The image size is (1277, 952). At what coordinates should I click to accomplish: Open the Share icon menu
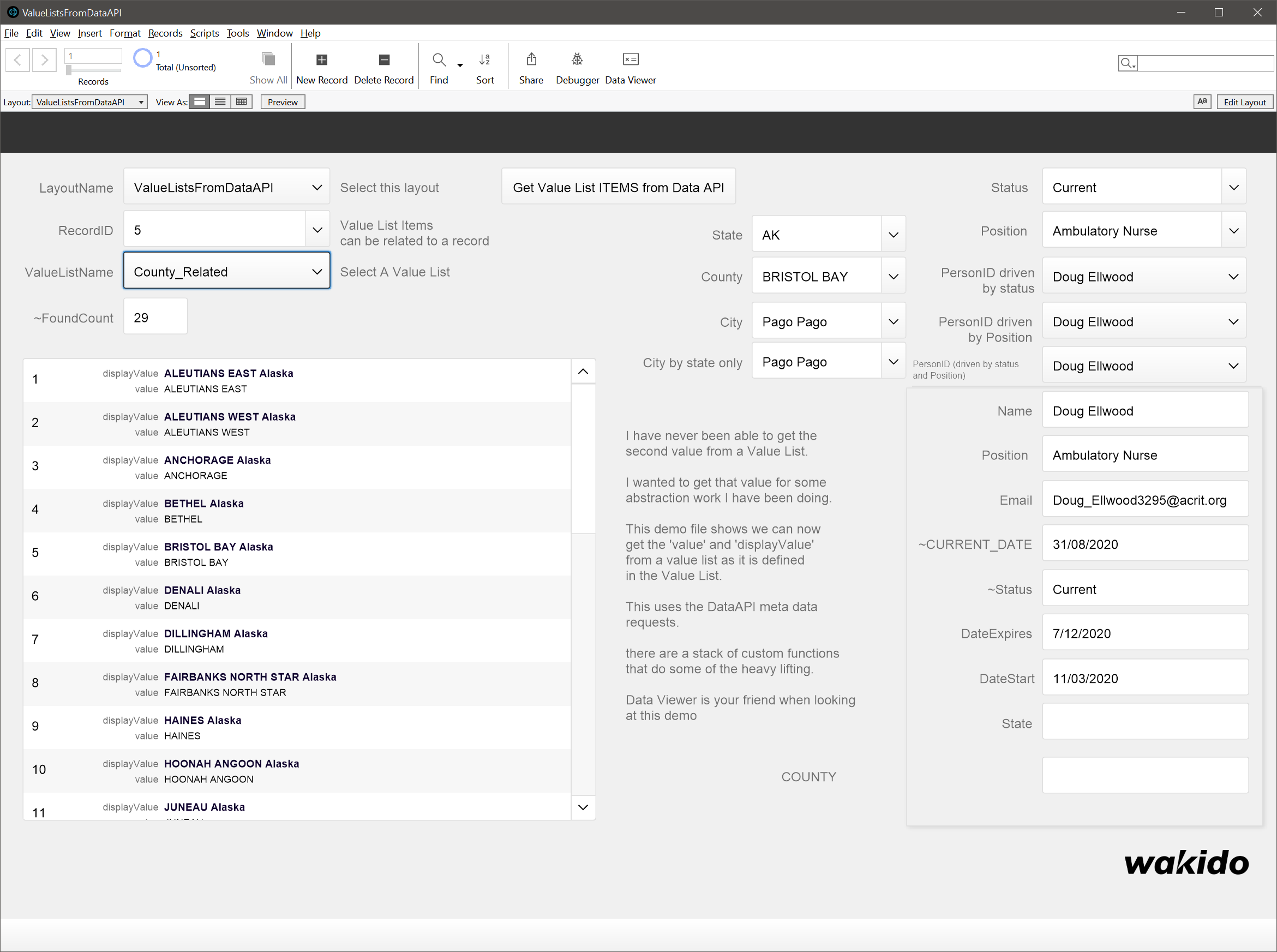pyautogui.click(x=531, y=59)
